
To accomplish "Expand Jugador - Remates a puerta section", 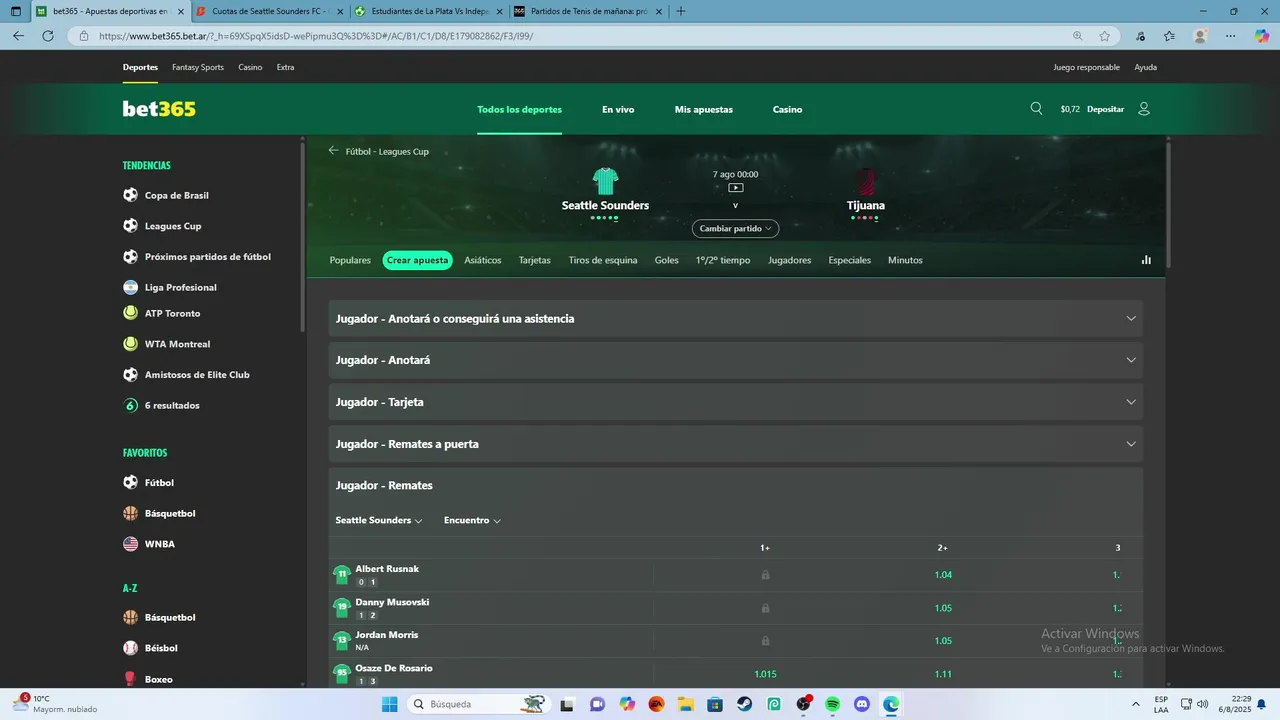I will coord(735,444).
